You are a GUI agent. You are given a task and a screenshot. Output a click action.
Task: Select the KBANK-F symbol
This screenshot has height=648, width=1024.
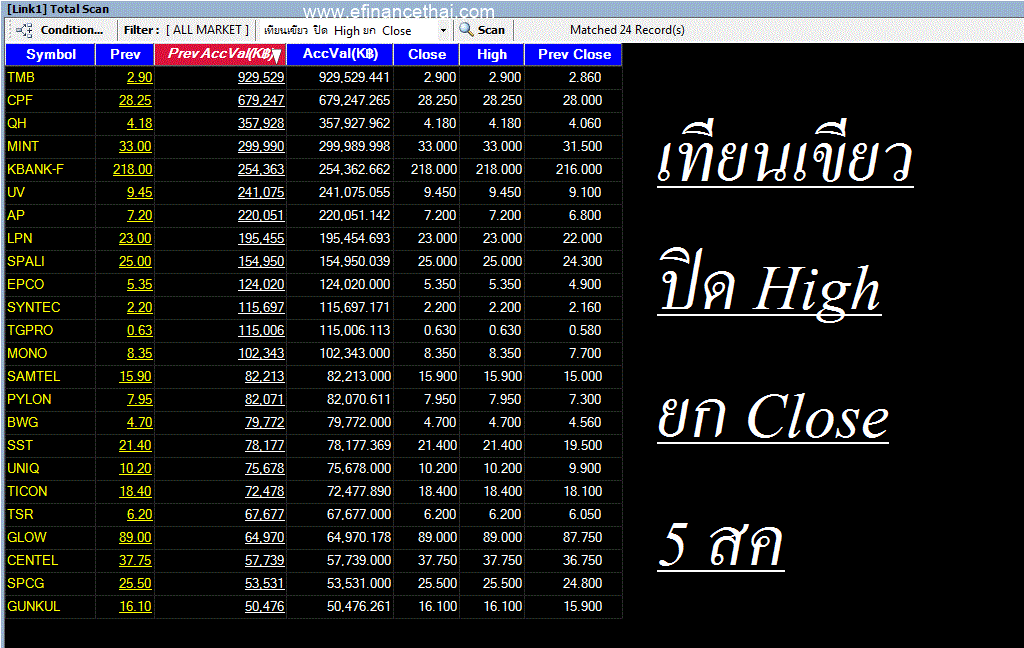(35, 169)
